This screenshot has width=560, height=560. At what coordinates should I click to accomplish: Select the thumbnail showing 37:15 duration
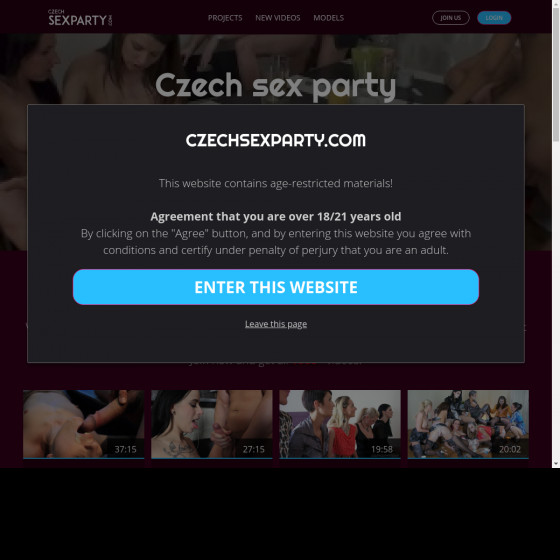click(x=84, y=424)
